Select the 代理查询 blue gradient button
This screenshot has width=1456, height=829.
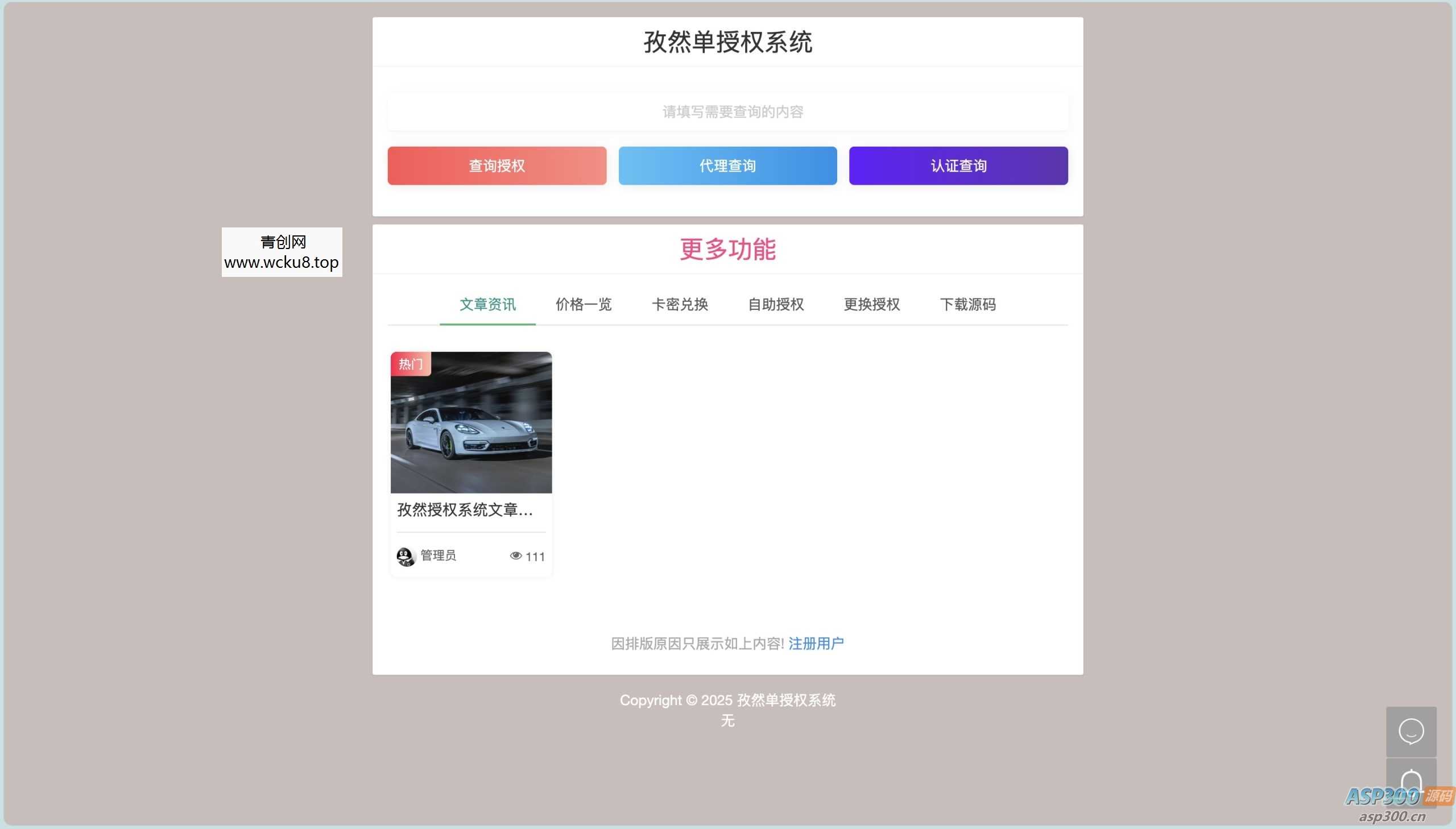727,165
